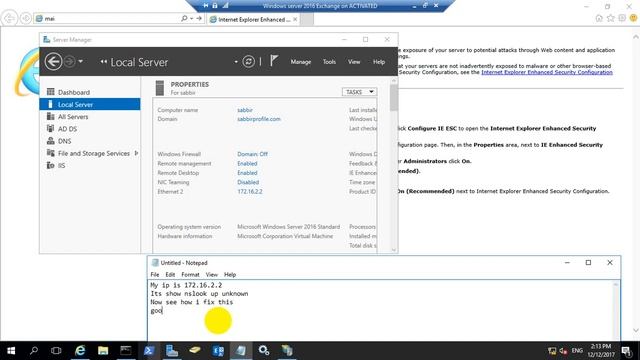640x360 pixels.
Task: Open Command Prompt from taskbar
Action: (x=126, y=351)
